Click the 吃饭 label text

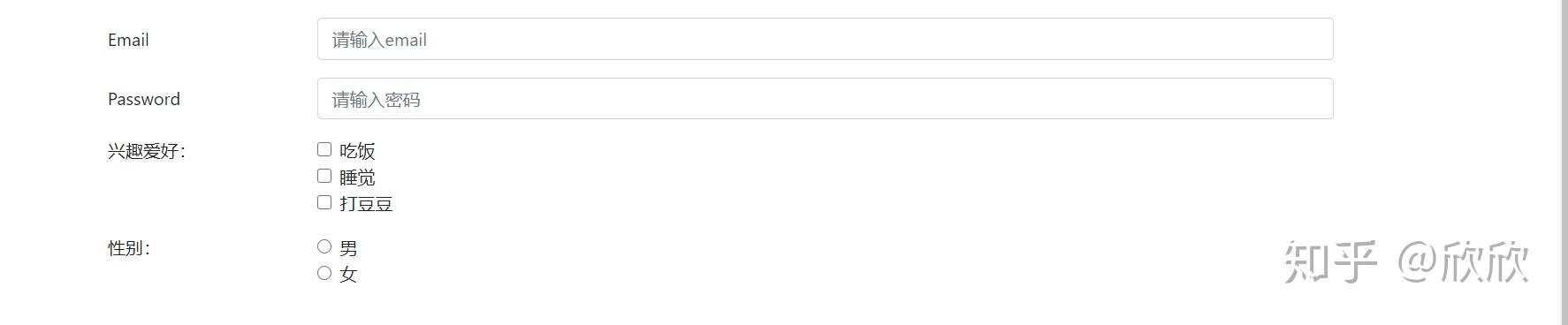pos(357,151)
